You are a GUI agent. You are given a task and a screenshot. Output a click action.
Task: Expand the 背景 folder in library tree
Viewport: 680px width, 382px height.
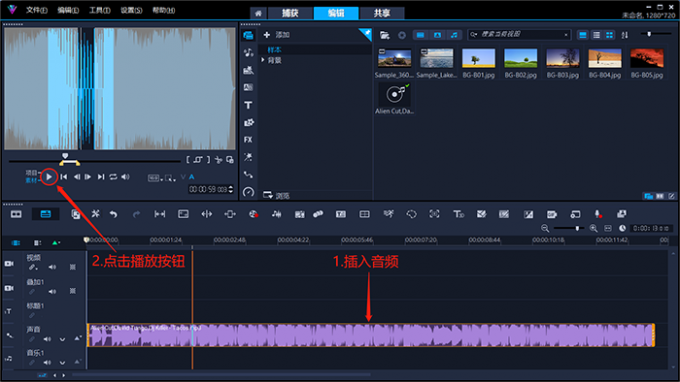pos(263,60)
